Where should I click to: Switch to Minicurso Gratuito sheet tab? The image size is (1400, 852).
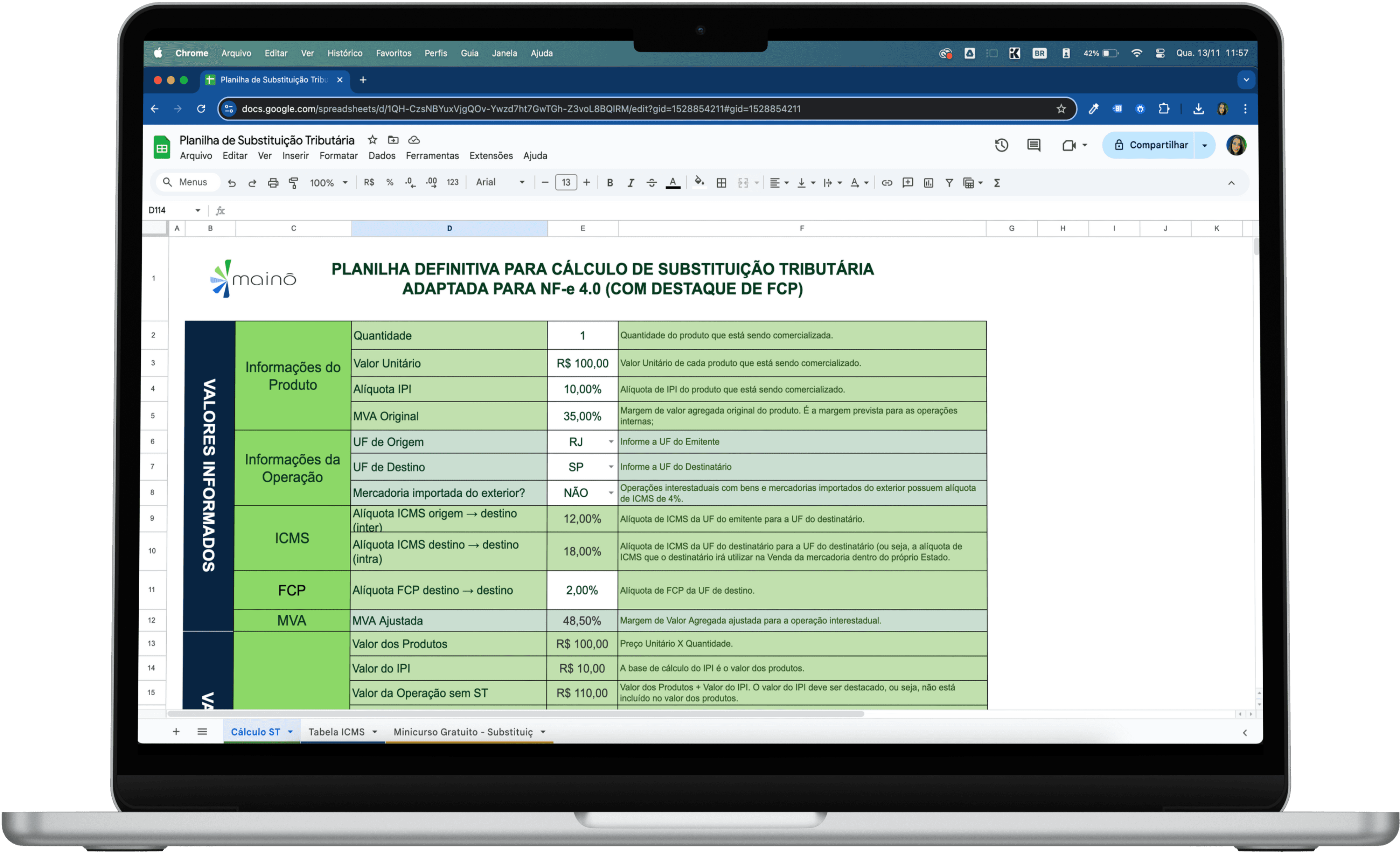click(x=469, y=732)
